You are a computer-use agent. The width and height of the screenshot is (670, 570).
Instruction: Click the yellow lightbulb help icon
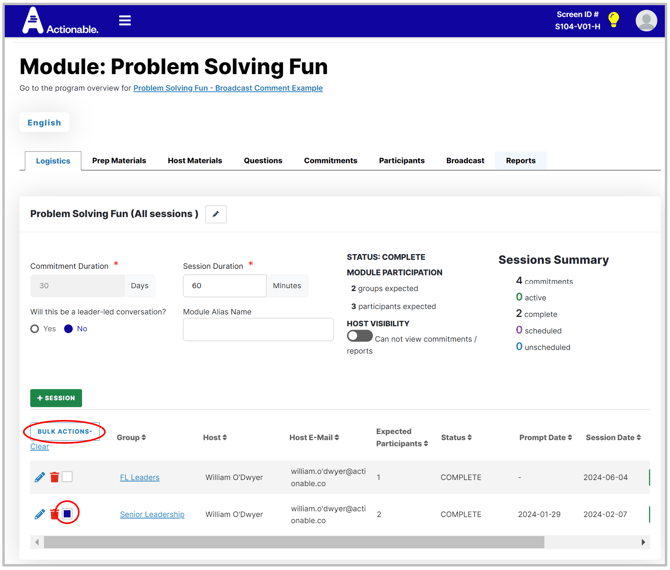[x=614, y=20]
